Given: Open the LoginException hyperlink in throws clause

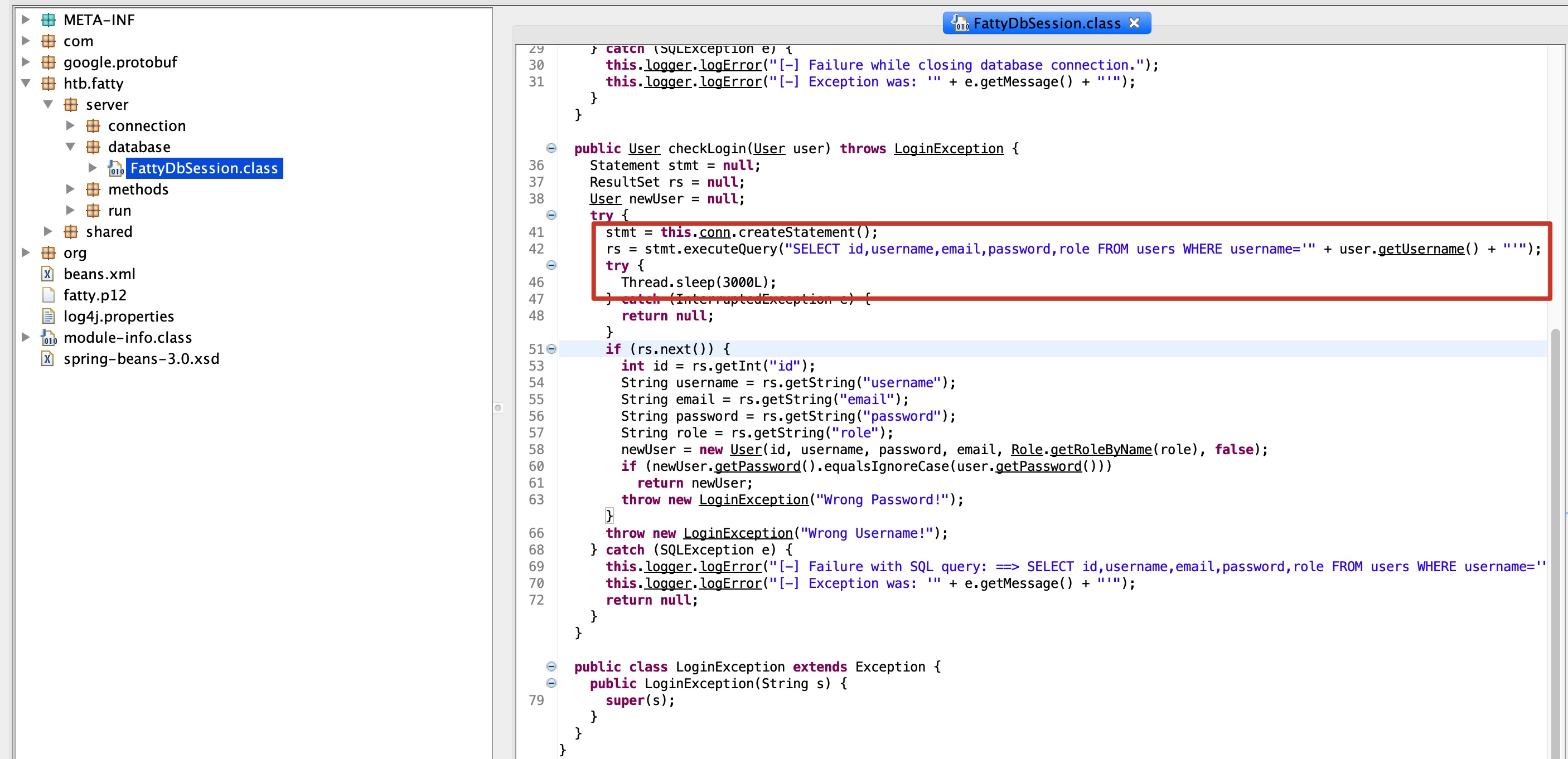Looking at the screenshot, I should [x=948, y=149].
